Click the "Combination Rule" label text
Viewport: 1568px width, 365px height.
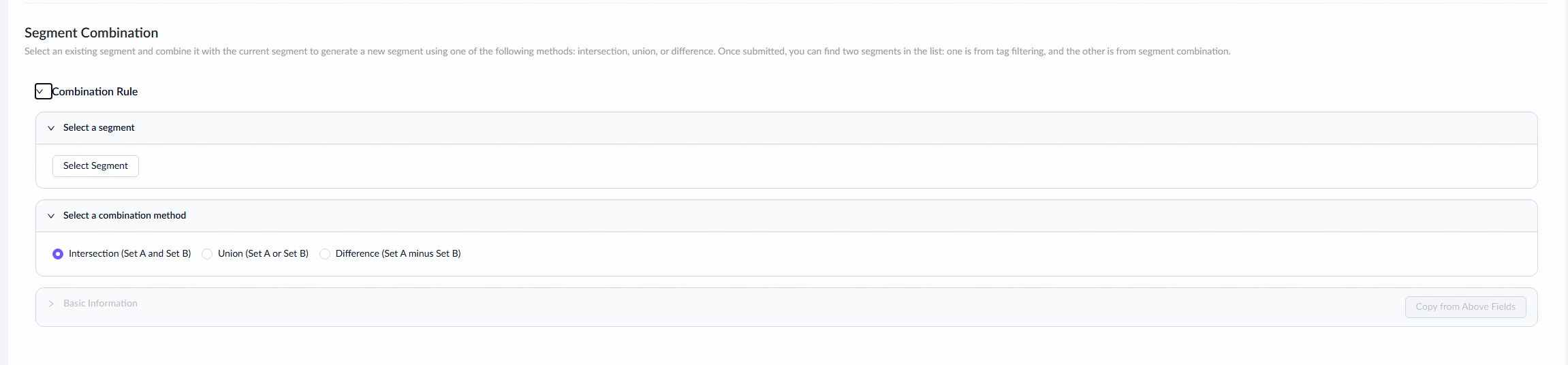[95, 92]
